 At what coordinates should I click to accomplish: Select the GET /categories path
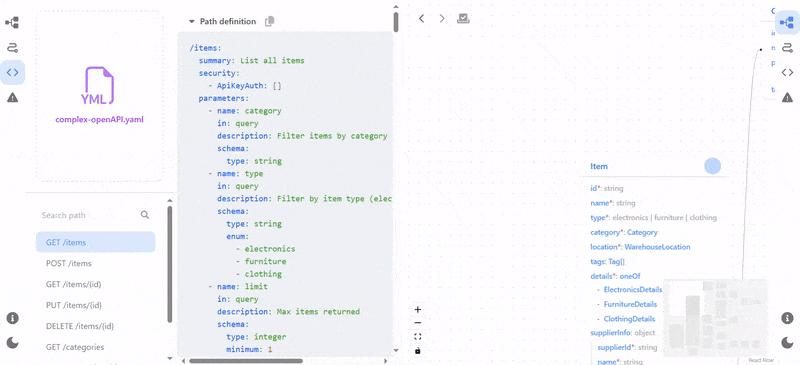tap(95, 347)
